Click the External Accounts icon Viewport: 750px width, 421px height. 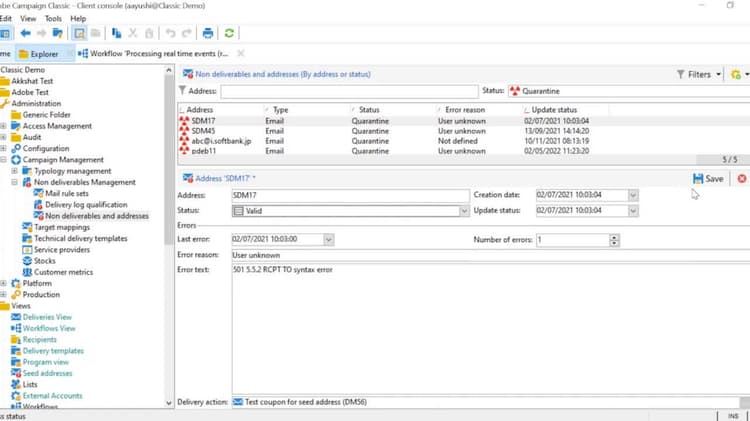click(x=16, y=396)
